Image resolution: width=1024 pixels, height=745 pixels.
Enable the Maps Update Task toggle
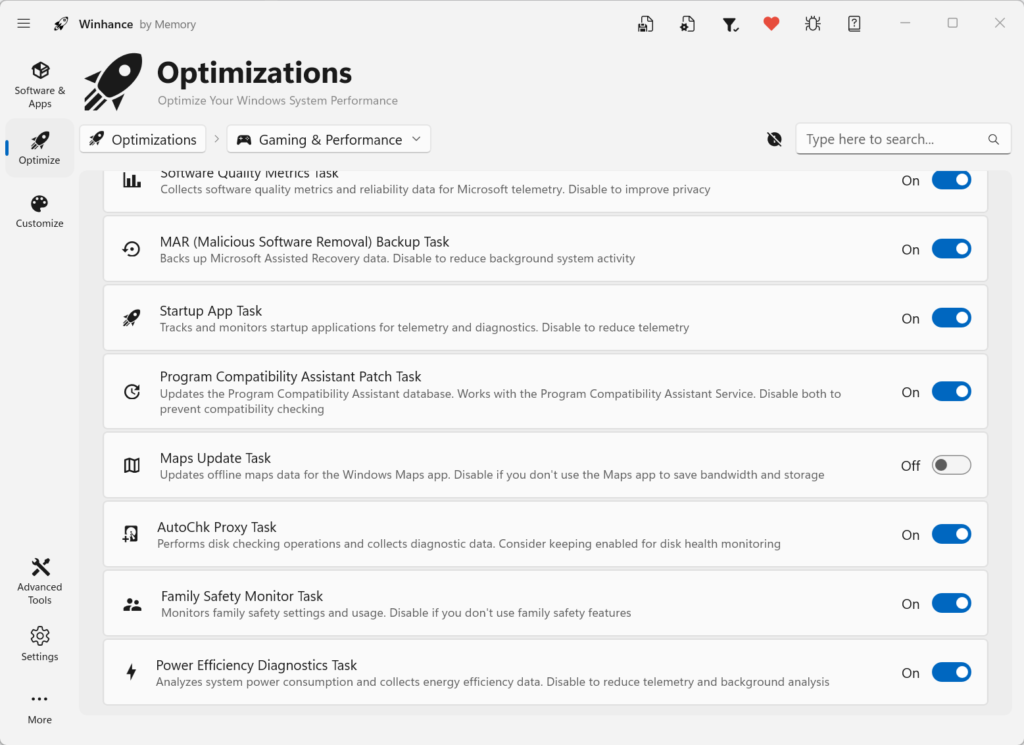coord(950,465)
